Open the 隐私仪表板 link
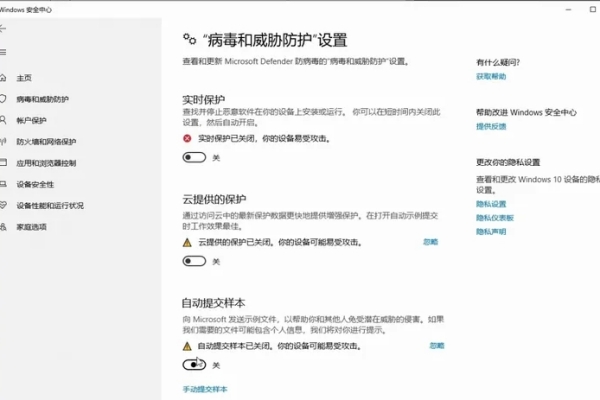 495,218
